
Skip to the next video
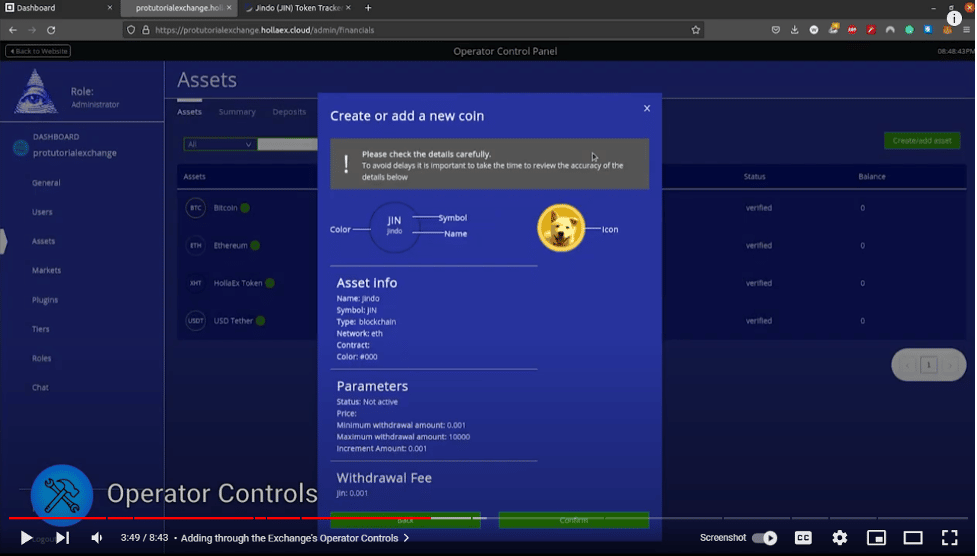coord(62,537)
